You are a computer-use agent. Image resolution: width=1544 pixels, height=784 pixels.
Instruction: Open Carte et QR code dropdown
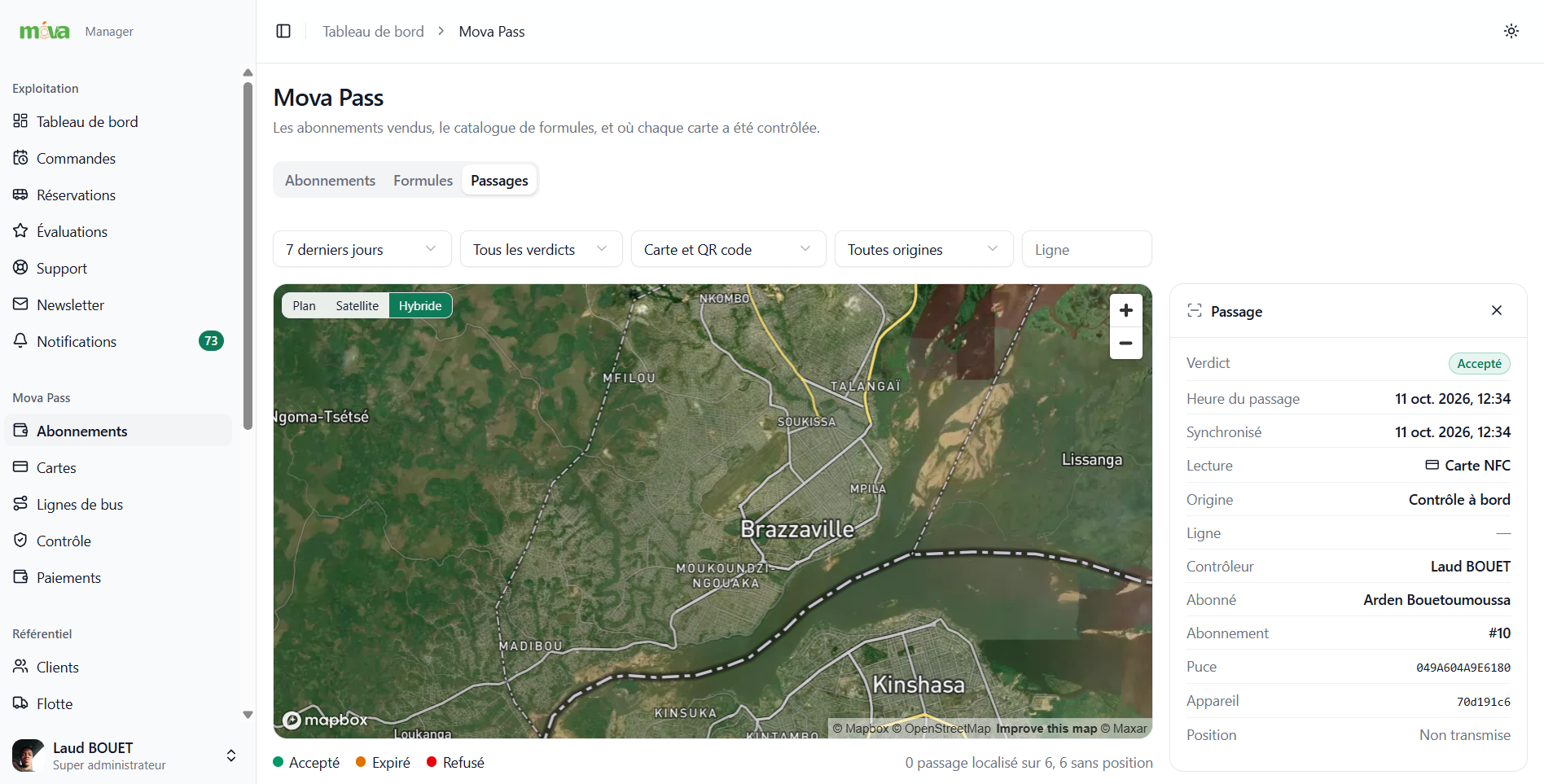click(x=729, y=249)
